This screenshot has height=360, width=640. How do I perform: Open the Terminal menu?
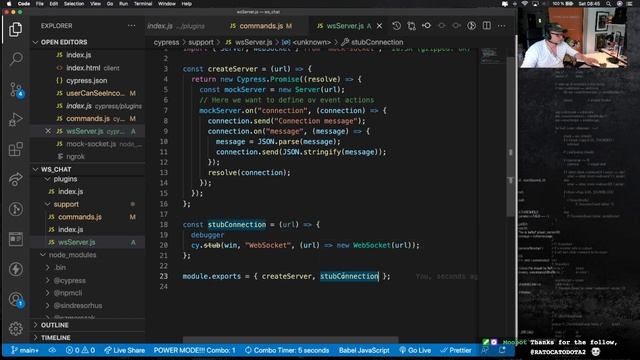click(x=143, y=4)
